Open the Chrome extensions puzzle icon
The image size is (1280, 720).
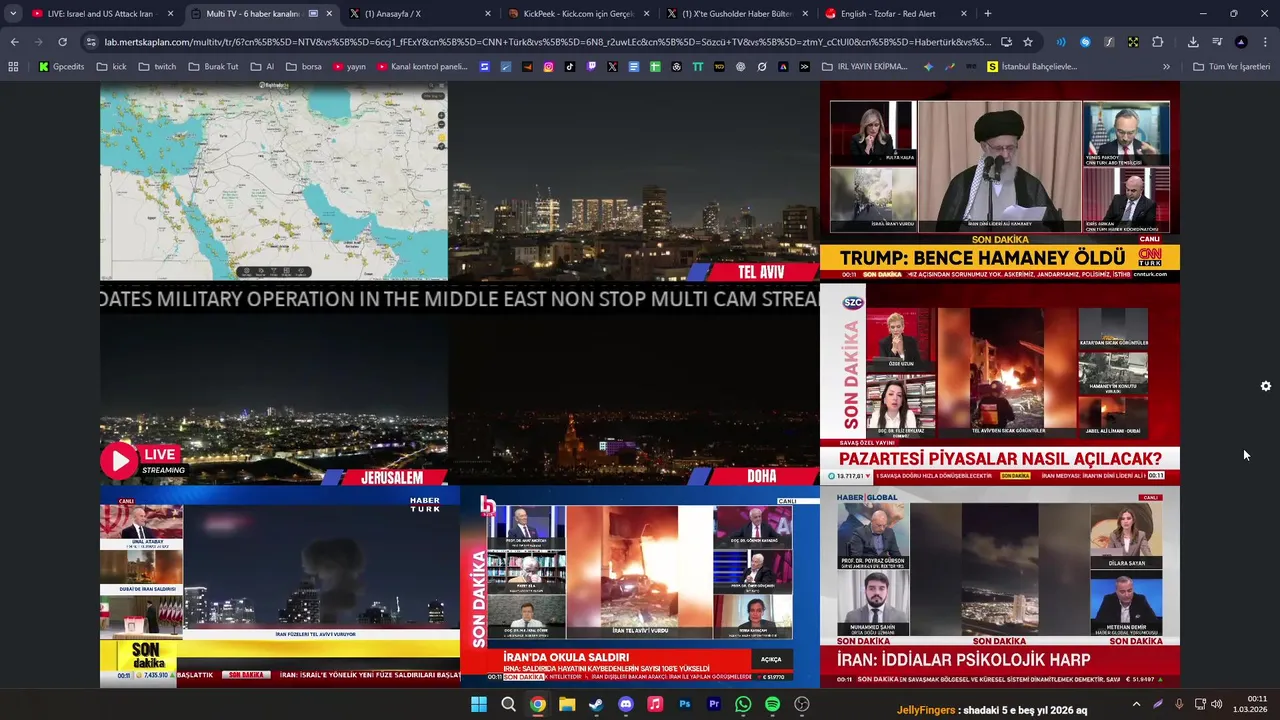point(1158,42)
